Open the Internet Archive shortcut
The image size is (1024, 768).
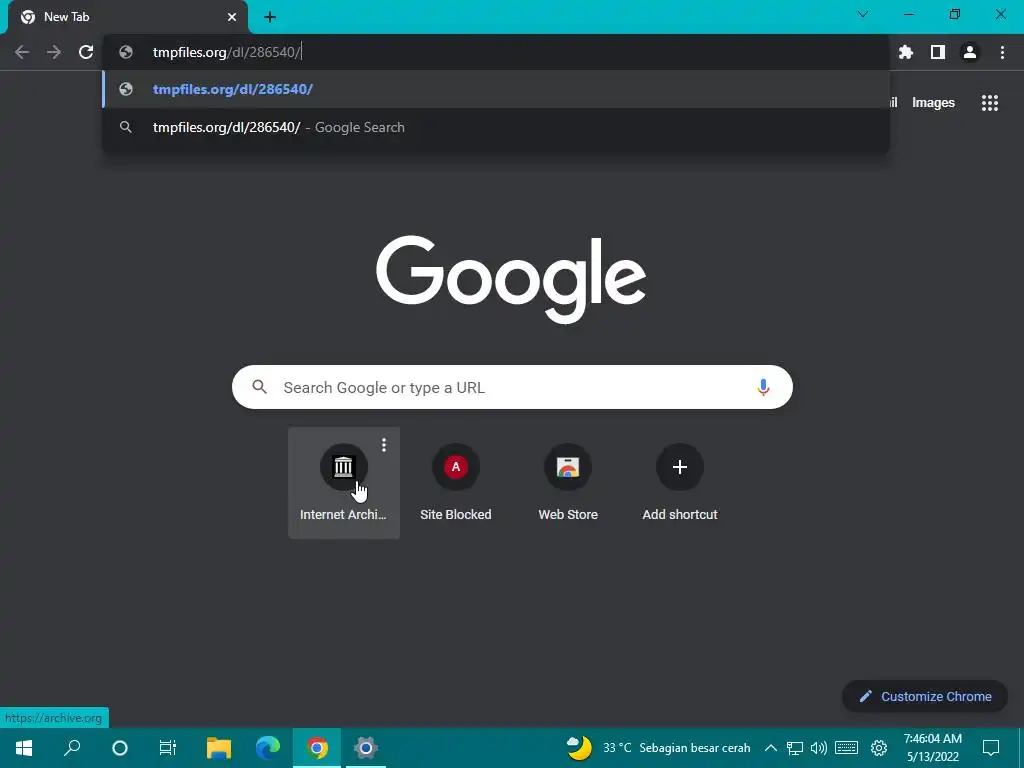pos(344,482)
